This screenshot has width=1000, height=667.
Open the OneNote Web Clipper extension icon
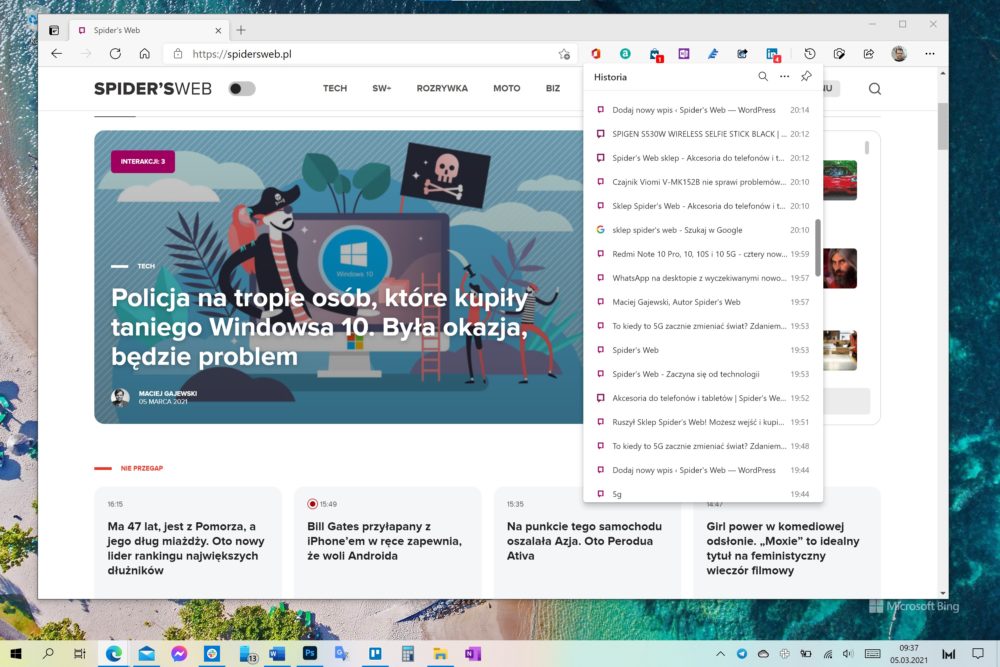click(684, 54)
